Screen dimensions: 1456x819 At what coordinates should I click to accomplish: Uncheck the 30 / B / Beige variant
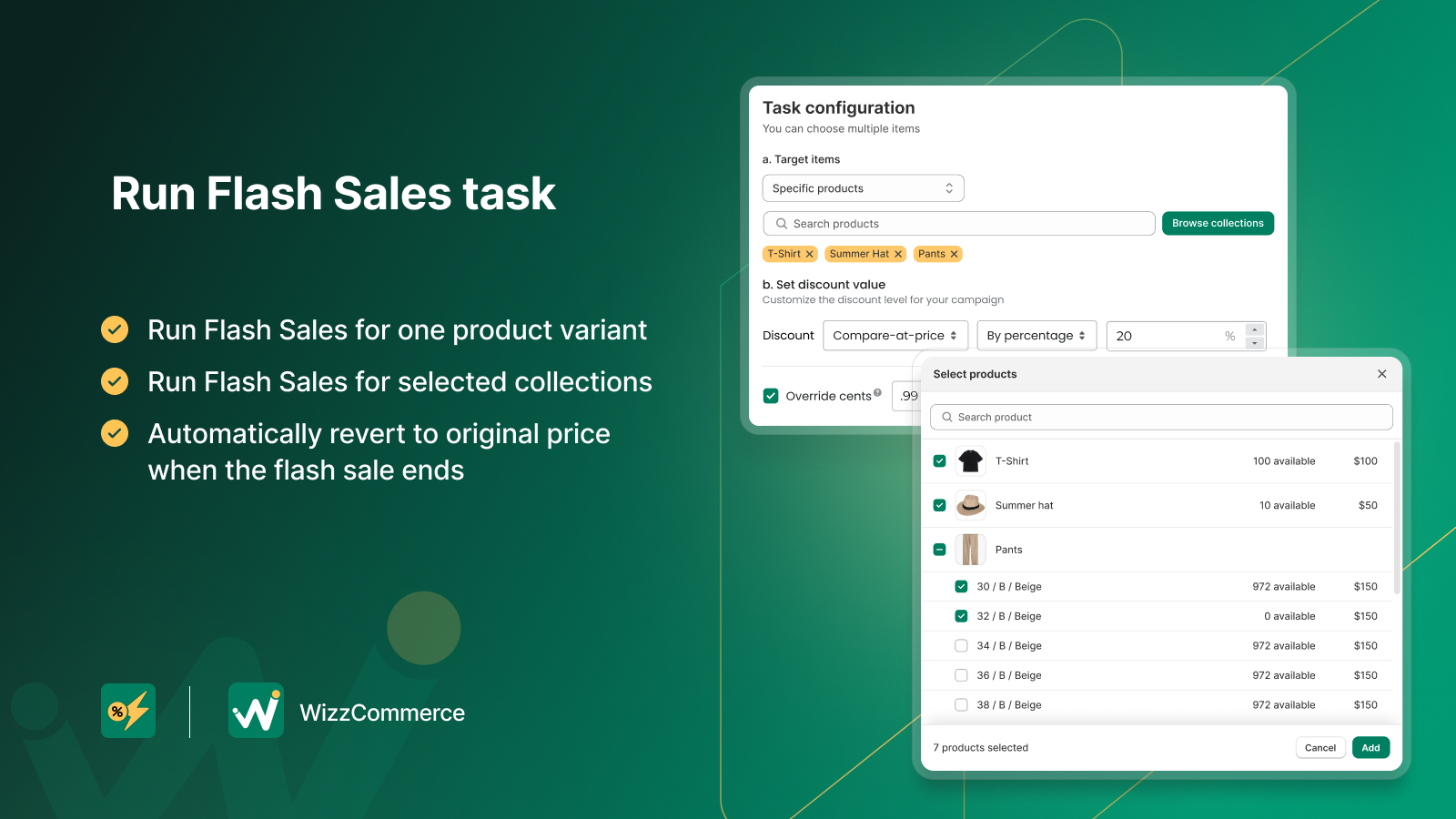(x=961, y=587)
